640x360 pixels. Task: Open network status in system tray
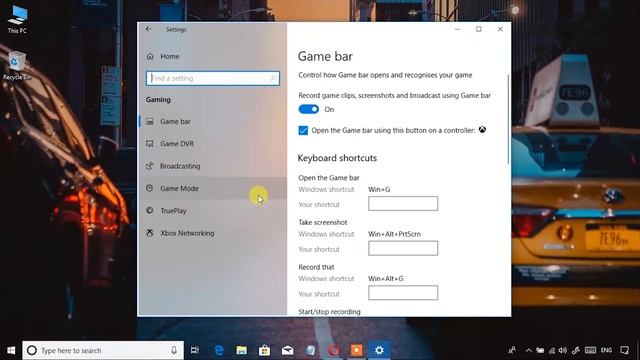552,350
